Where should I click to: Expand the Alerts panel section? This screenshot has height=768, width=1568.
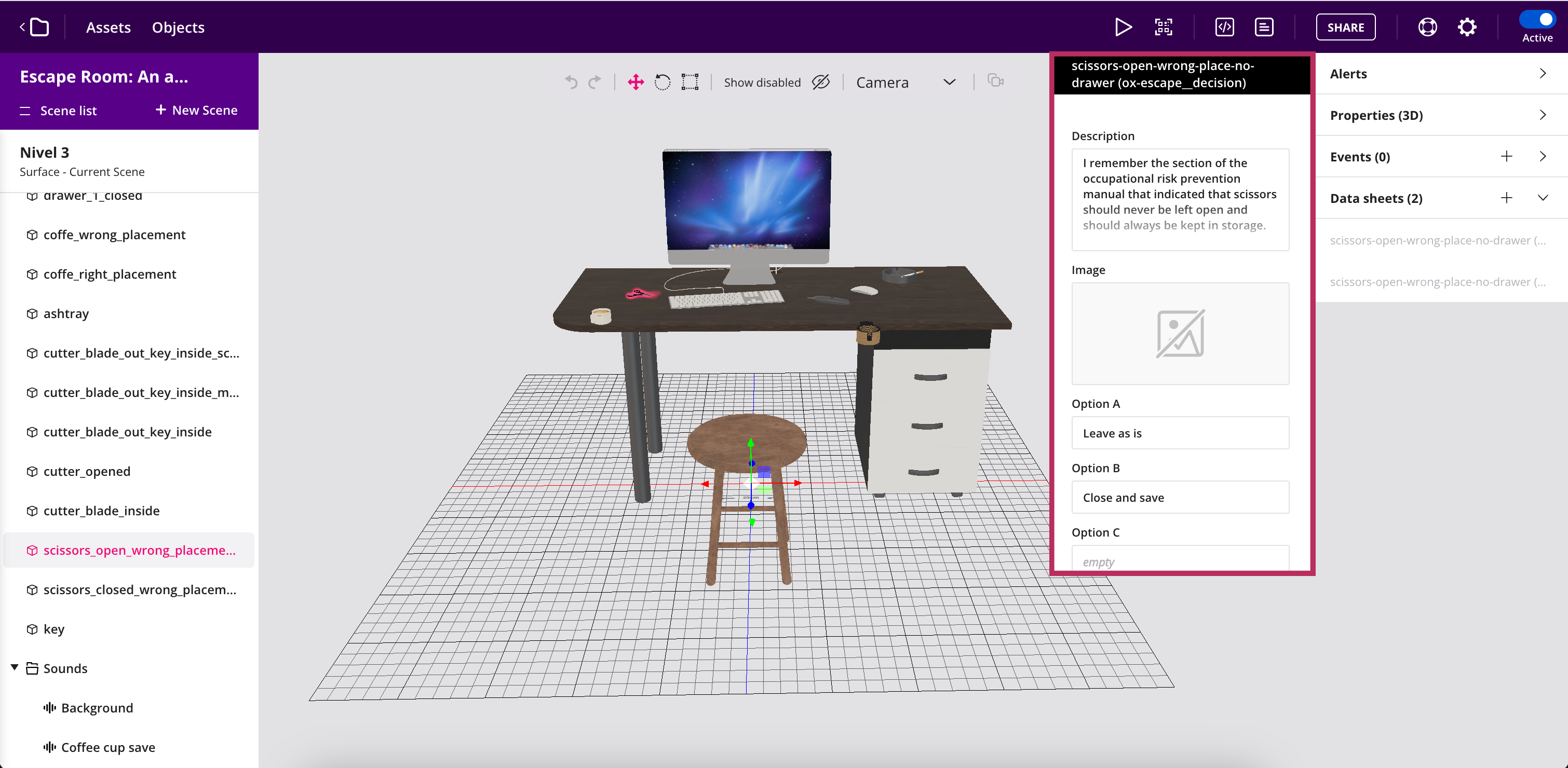click(1543, 72)
